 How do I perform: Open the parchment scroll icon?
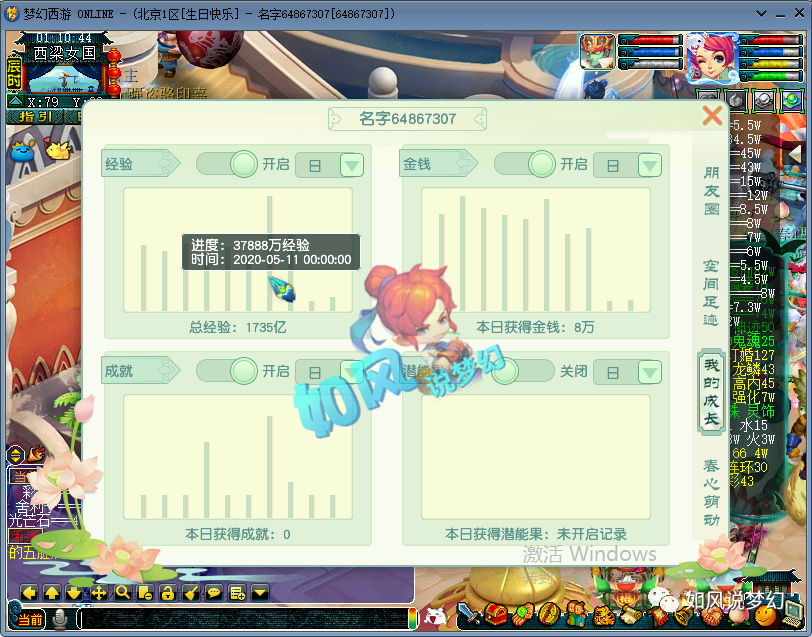click(630, 616)
